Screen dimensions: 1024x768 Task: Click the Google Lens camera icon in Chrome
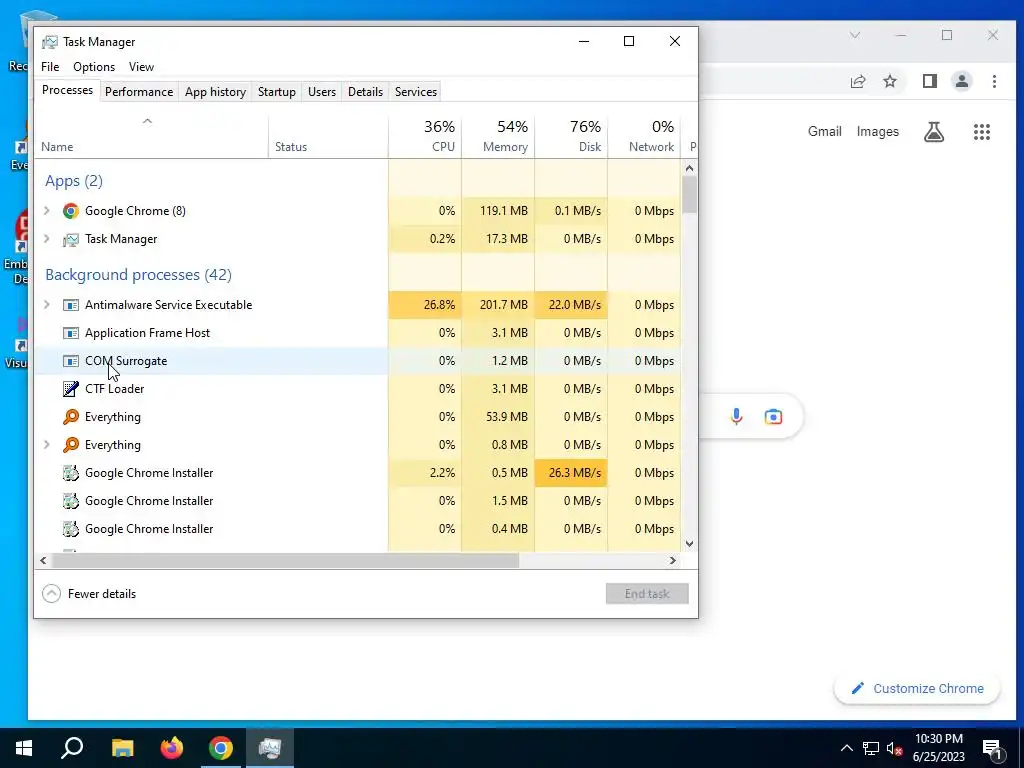[773, 417]
